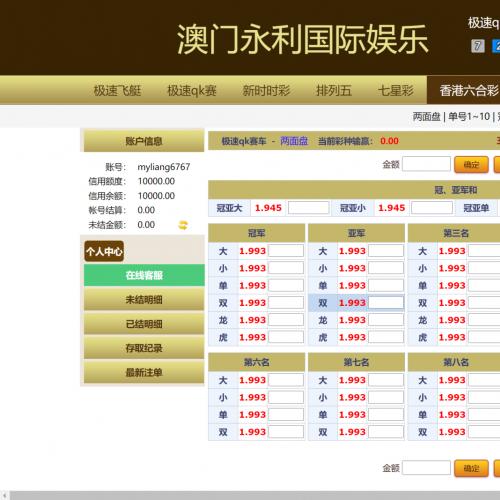The width and height of the screenshot is (500, 500).
Task: Focus 第六名 双 bet input
Action: pyautogui.click(x=286, y=432)
